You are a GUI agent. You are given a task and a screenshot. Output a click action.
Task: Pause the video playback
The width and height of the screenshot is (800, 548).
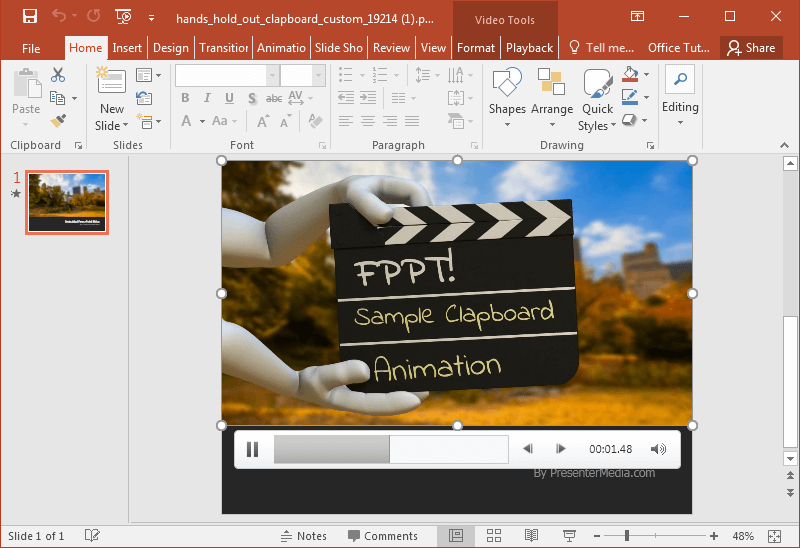click(253, 450)
